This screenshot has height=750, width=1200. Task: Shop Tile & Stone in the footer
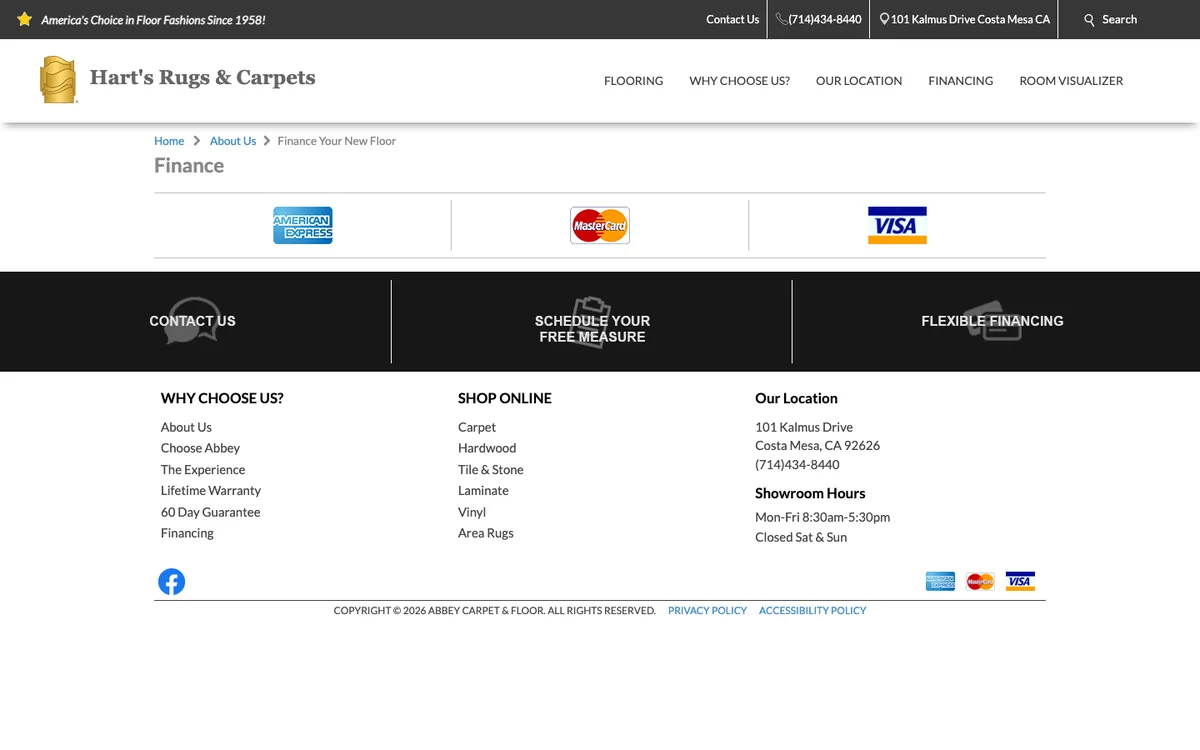click(491, 469)
